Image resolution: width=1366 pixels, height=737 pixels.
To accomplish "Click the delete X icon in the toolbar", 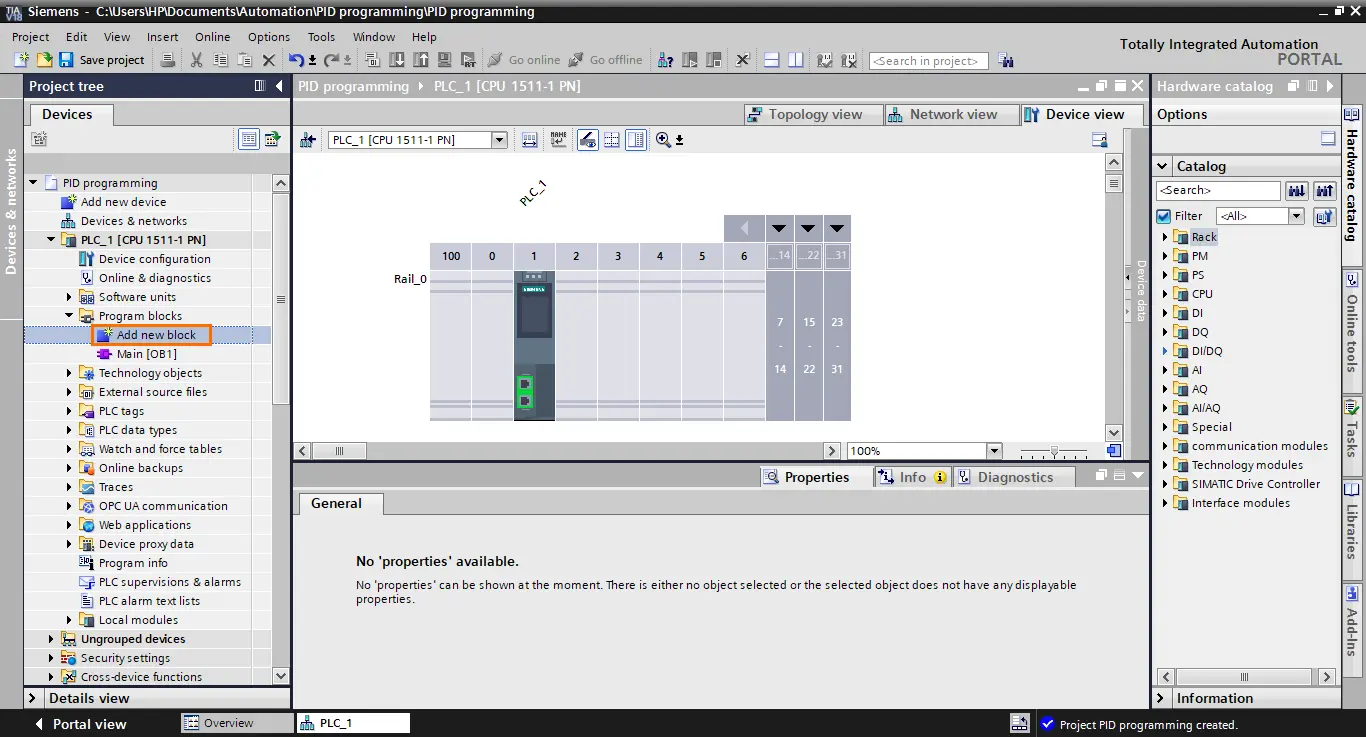I will point(269,60).
